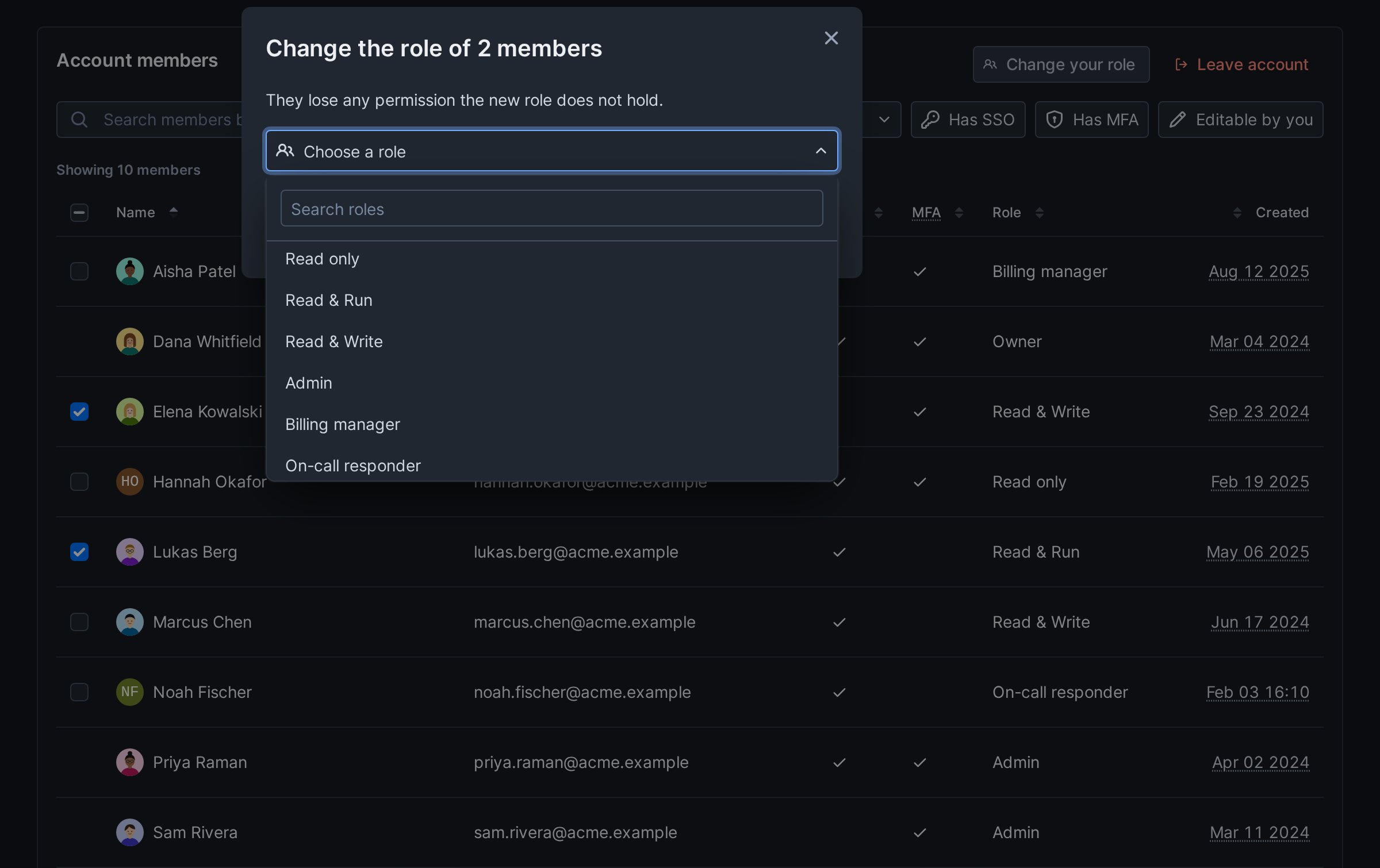This screenshot has width=1380, height=868.
Task: Click the magnifier icon in member search
Action: pos(79,120)
